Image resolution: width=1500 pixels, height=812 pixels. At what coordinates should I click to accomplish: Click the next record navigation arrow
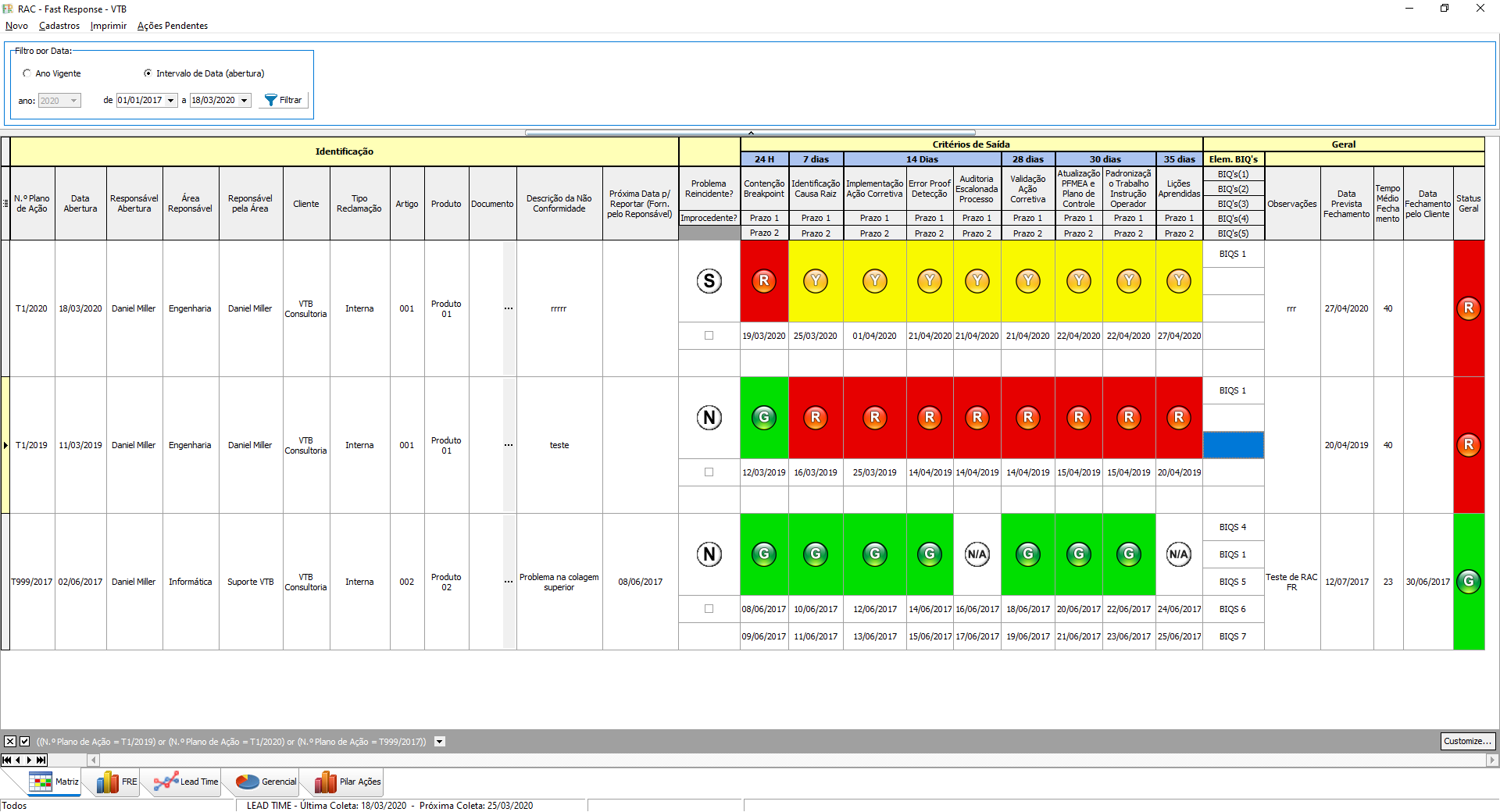(29, 760)
